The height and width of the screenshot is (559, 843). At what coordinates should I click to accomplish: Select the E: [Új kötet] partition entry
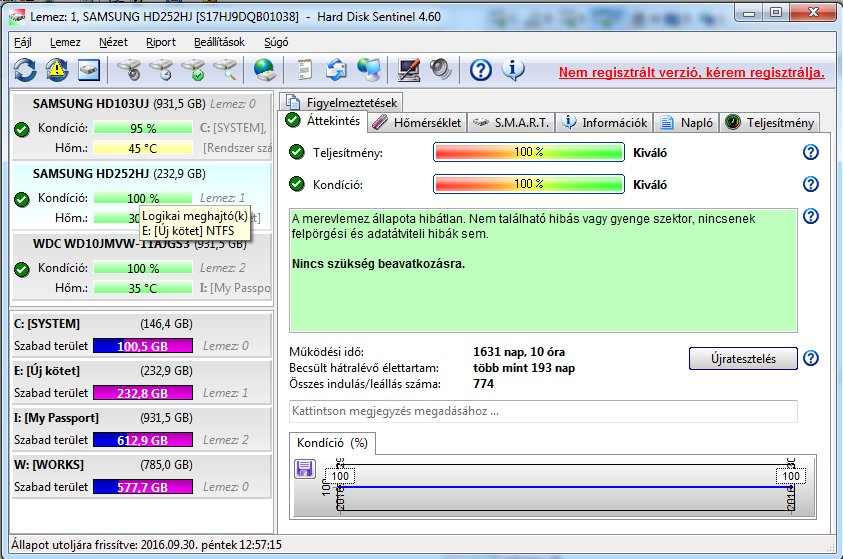(x=141, y=382)
